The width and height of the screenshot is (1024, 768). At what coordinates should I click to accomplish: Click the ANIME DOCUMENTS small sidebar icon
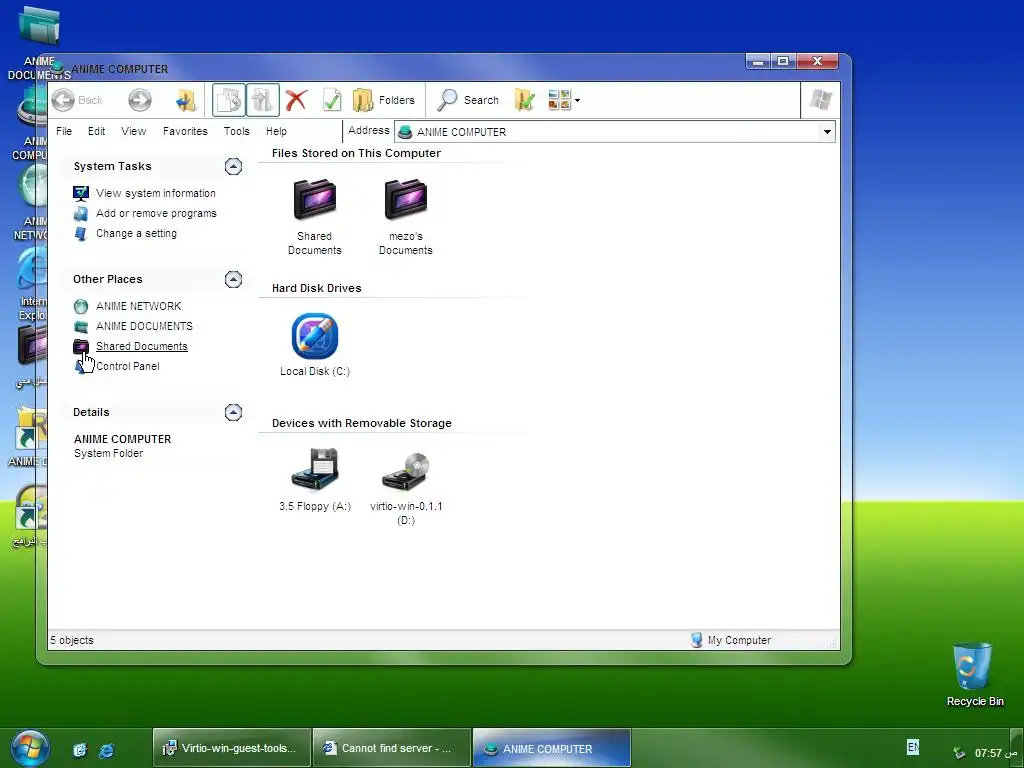point(81,327)
